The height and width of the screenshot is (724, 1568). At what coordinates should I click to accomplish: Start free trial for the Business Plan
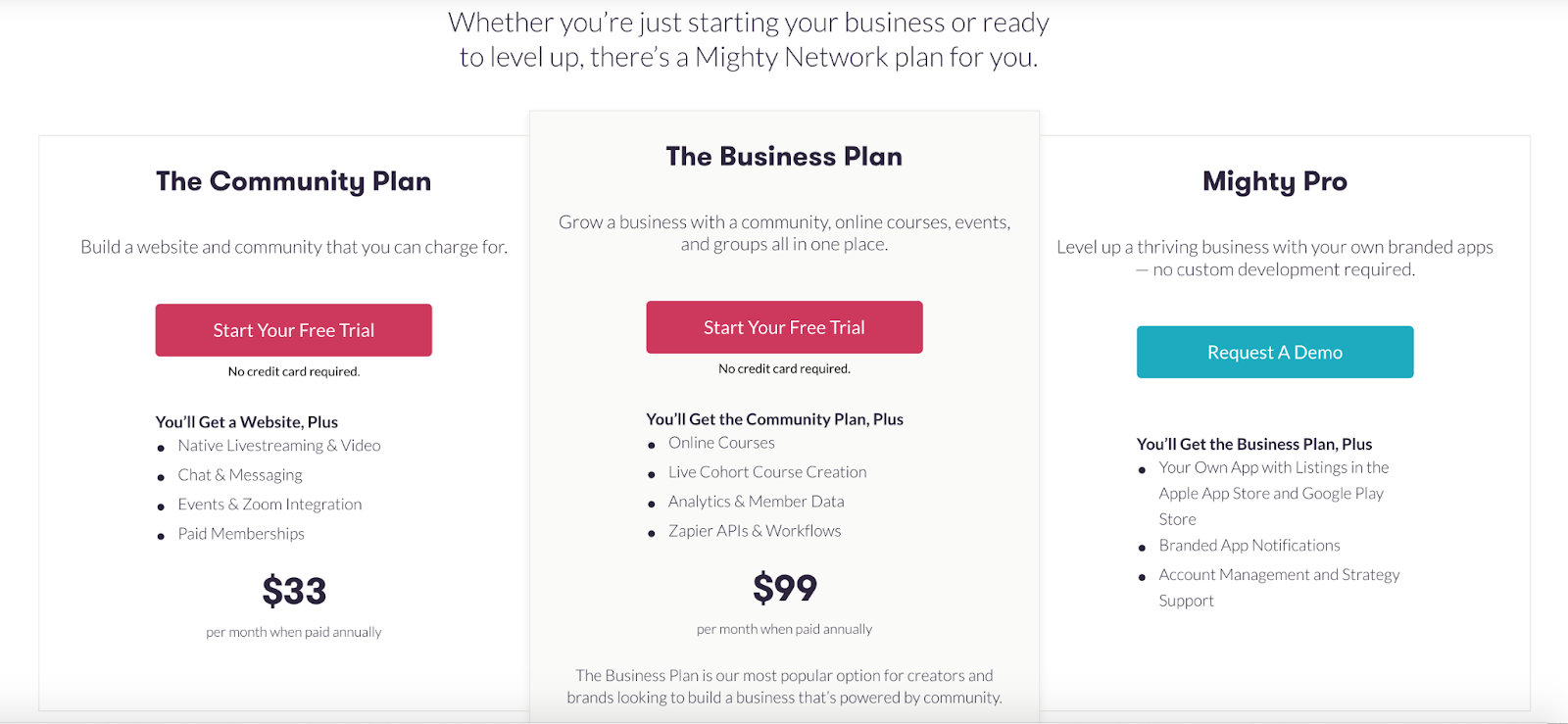tap(783, 326)
